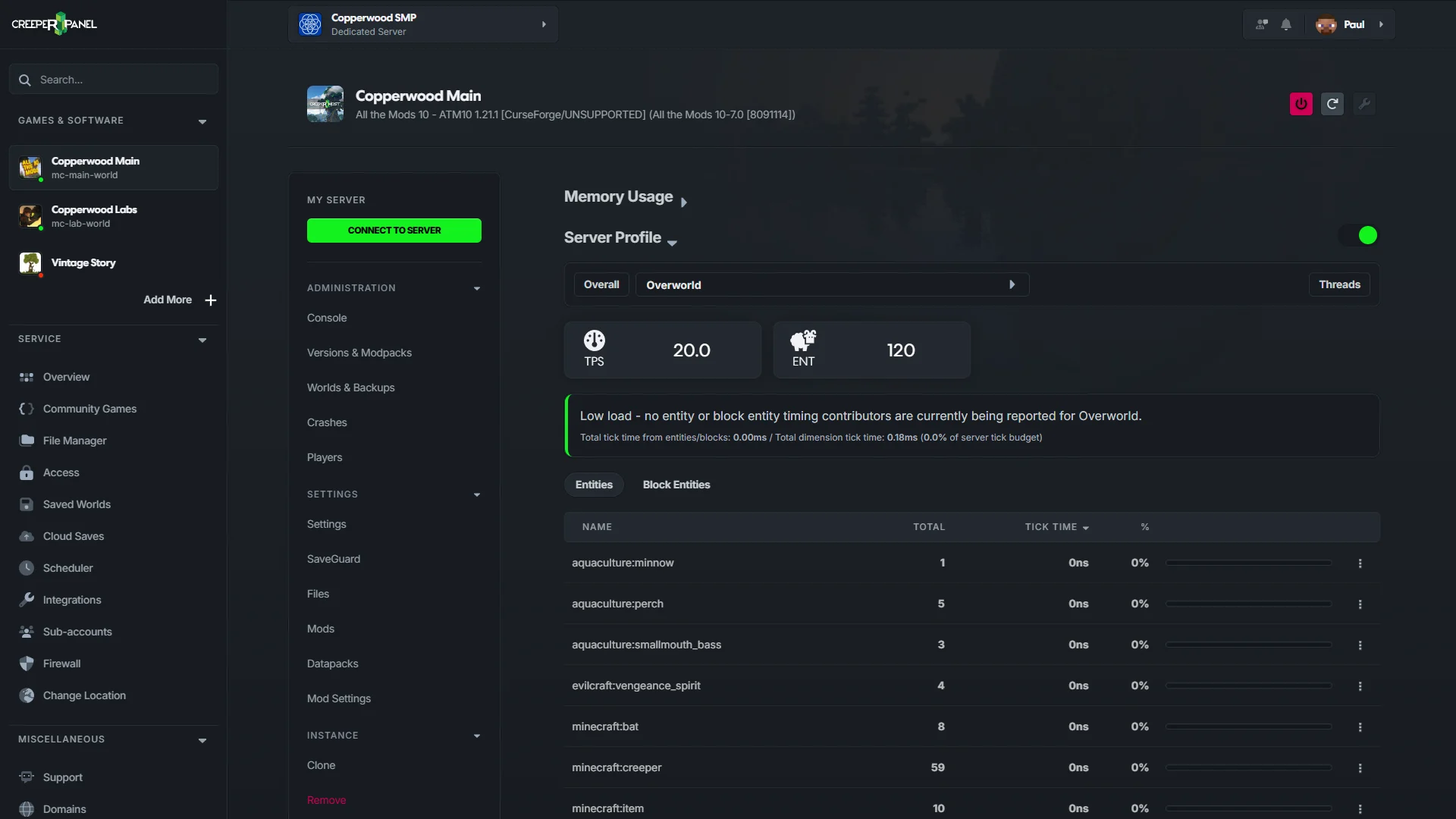Click the users icon beside the bell
The width and height of the screenshot is (1456, 819).
point(1262,24)
